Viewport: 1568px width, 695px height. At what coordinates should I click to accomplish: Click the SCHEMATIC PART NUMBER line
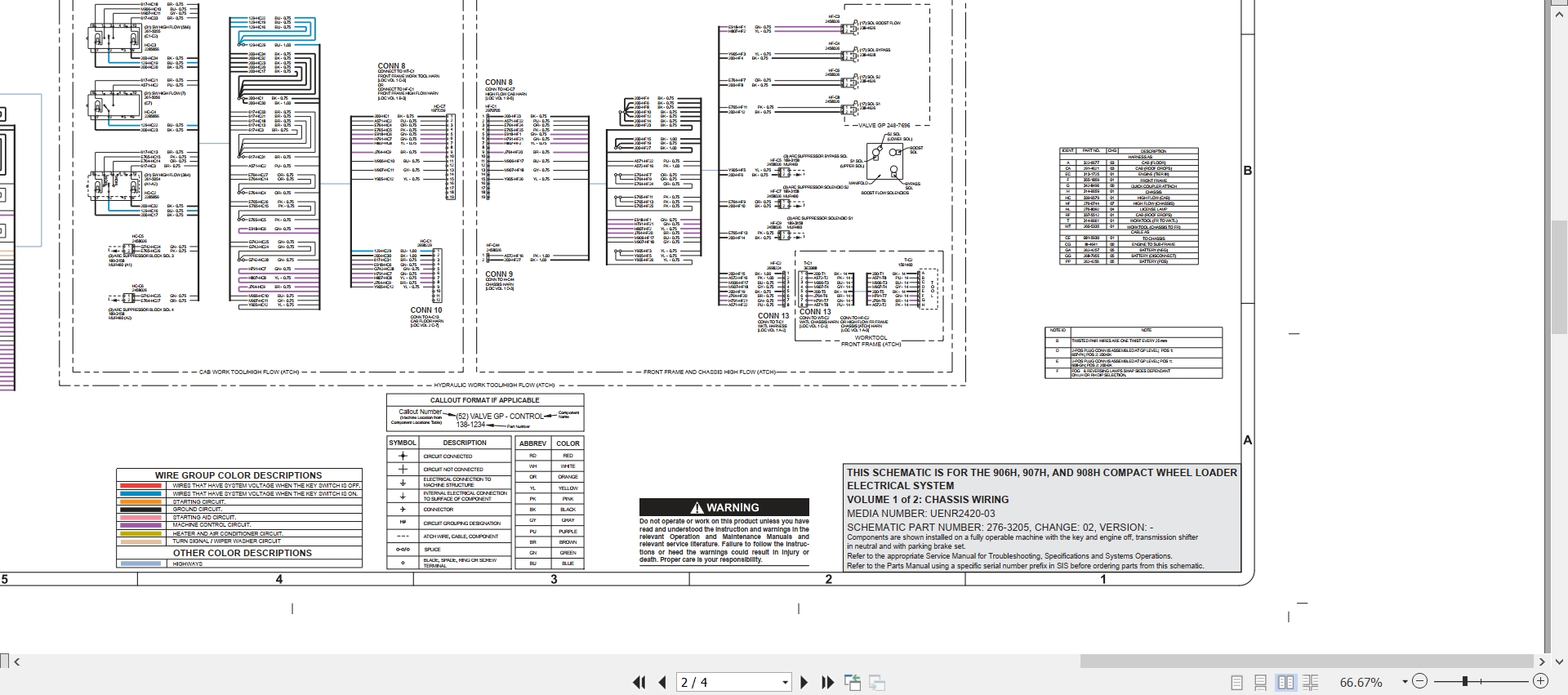coord(1000,528)
